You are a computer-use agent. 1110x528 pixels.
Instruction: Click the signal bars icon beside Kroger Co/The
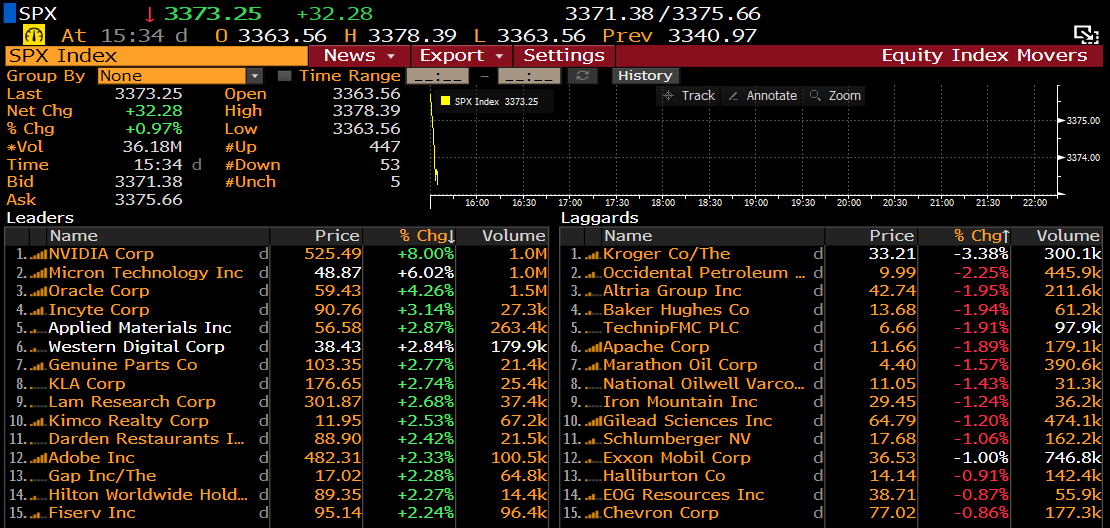[593, 254]
